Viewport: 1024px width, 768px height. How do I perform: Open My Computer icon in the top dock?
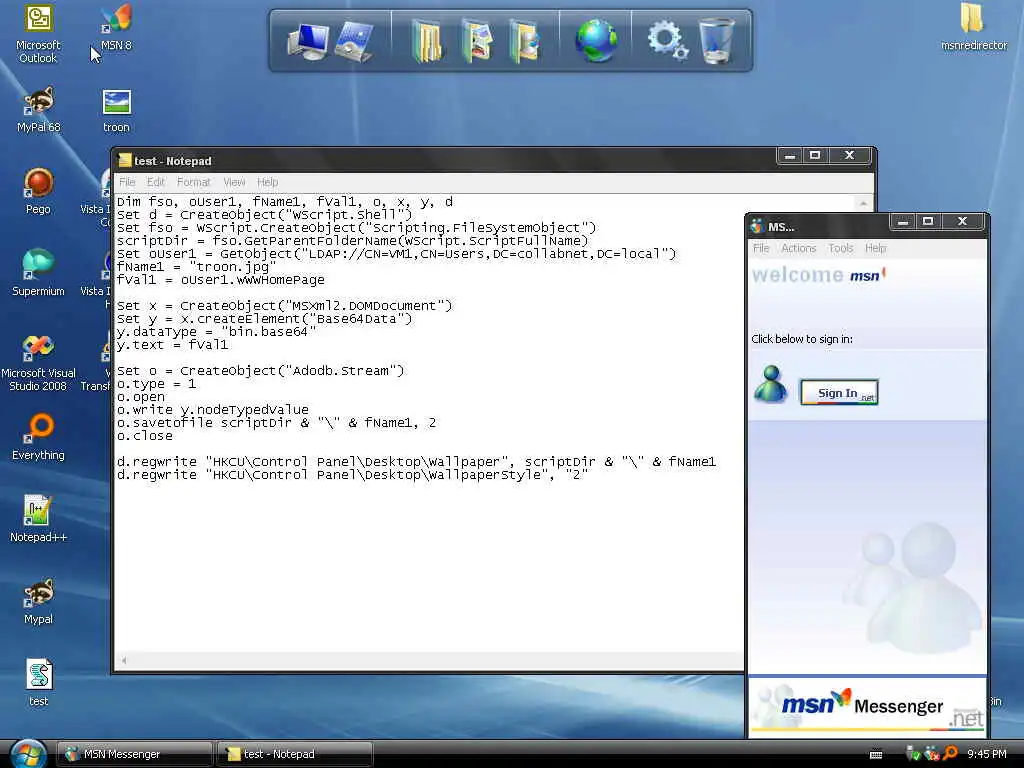(x=307, y=40)
